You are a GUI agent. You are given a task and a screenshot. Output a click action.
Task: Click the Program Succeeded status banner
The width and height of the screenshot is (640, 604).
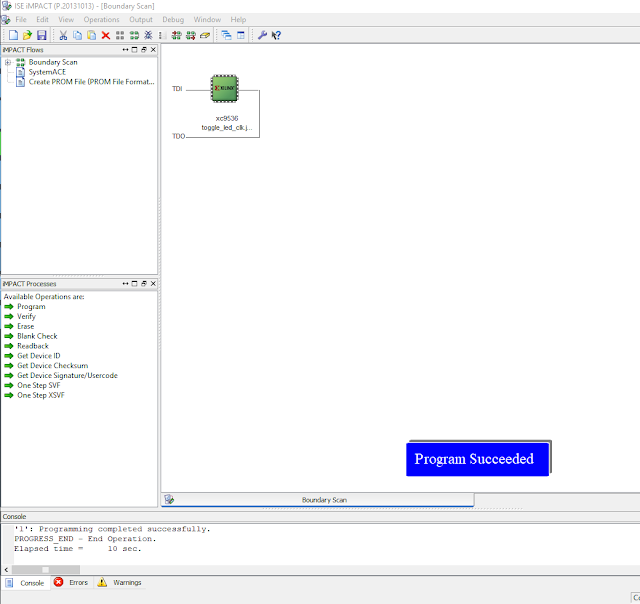[x=478, y=459]
